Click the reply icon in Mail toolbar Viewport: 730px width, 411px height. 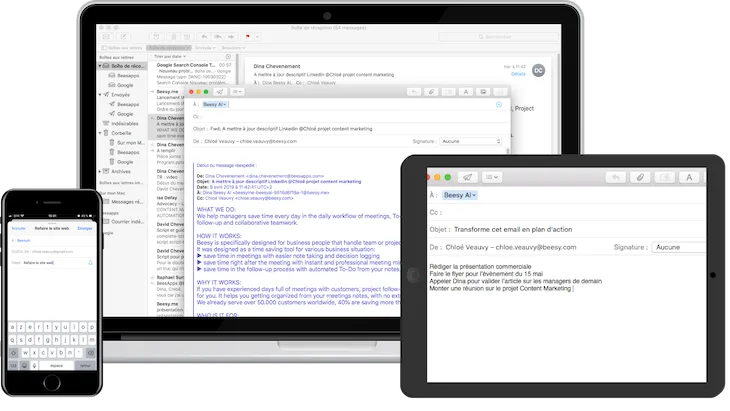click(204, 37)
